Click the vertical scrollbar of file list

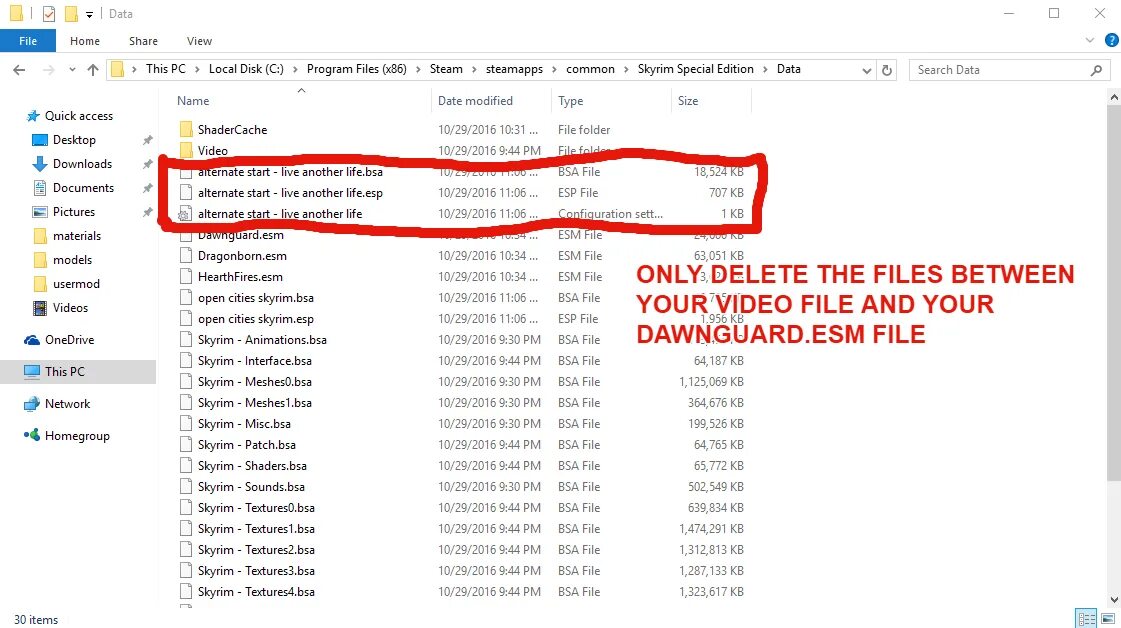pyautogui.click(x=1114, y=293)
